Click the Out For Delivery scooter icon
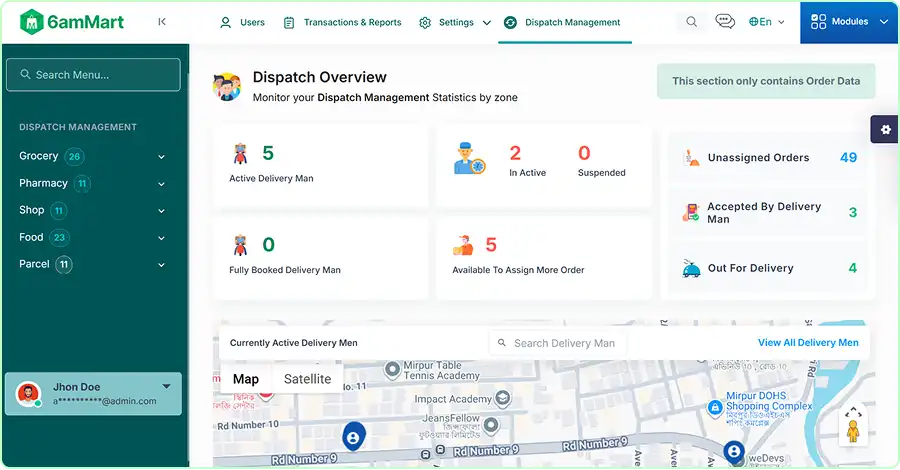Image resolution: width=900 pixels, height=470 pixels. coord(691,269)
